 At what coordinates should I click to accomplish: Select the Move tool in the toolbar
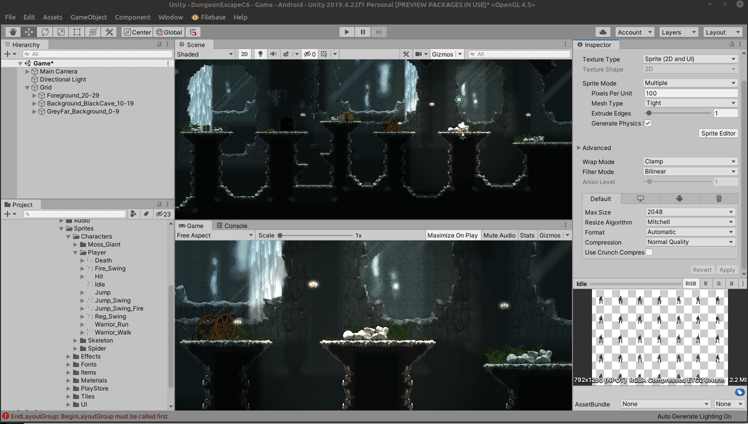click(29, 32)
